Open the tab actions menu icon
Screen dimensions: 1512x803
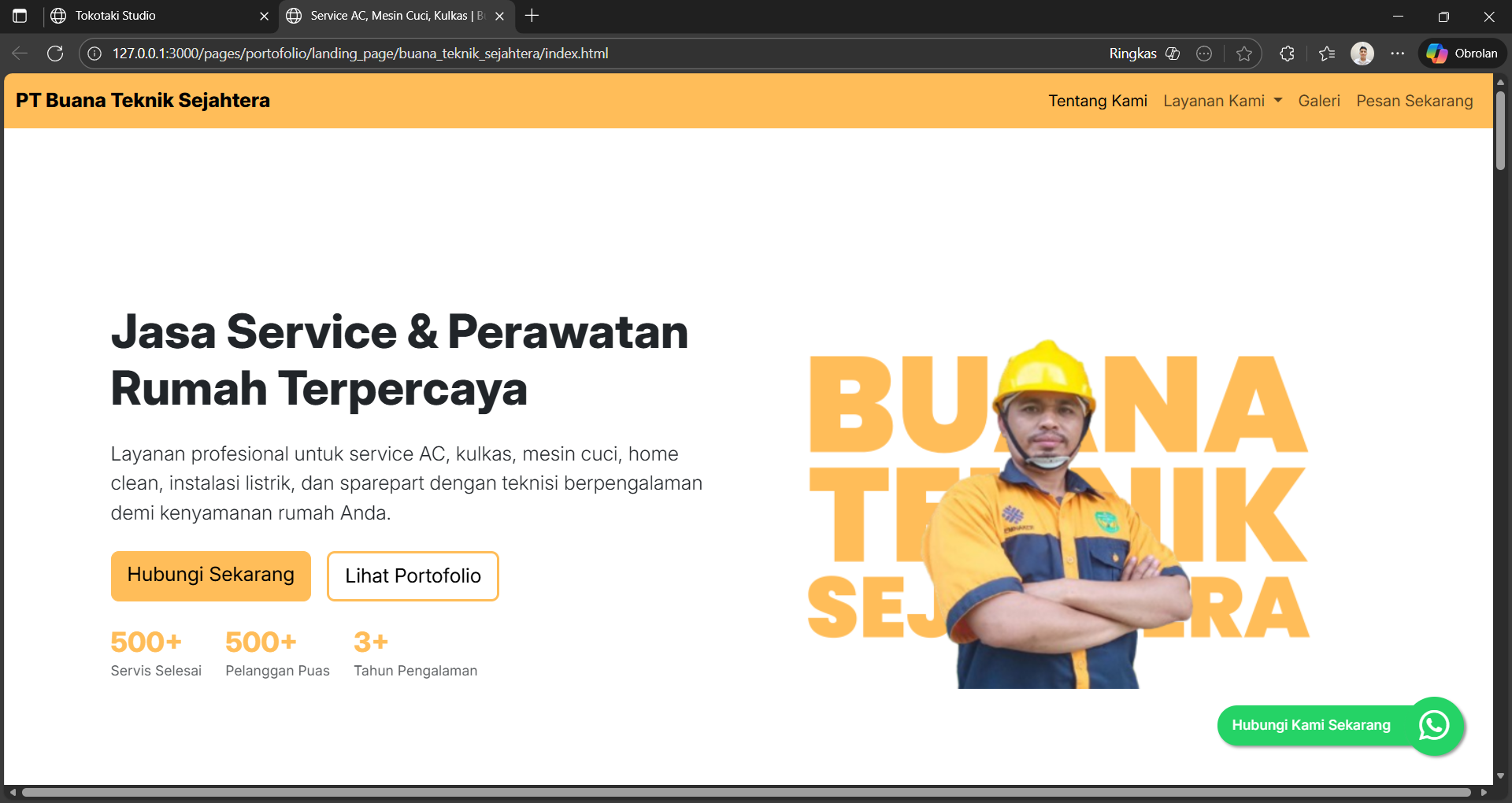tap(20, 16)
